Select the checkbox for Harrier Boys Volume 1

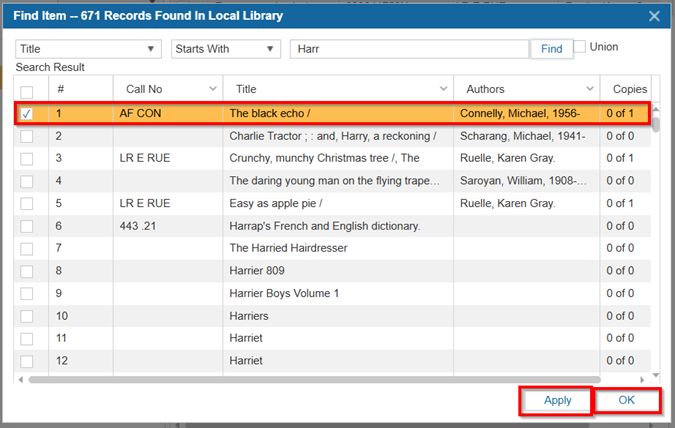pos(27,293)
